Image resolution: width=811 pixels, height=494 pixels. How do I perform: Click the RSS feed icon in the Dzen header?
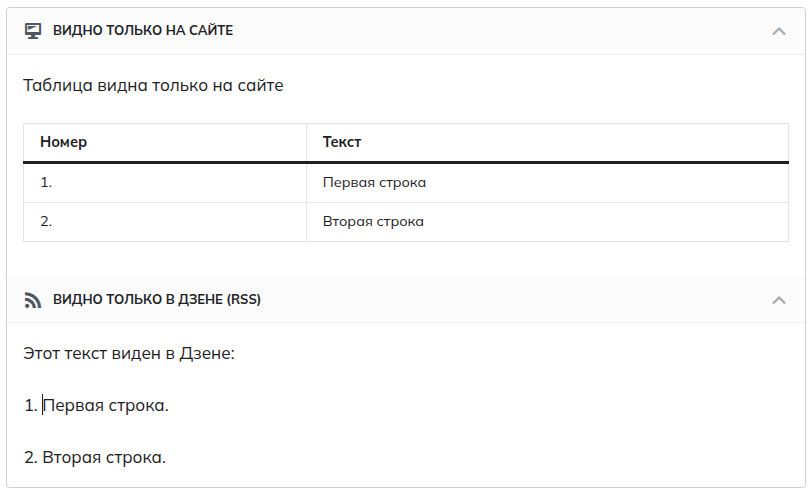33,299
